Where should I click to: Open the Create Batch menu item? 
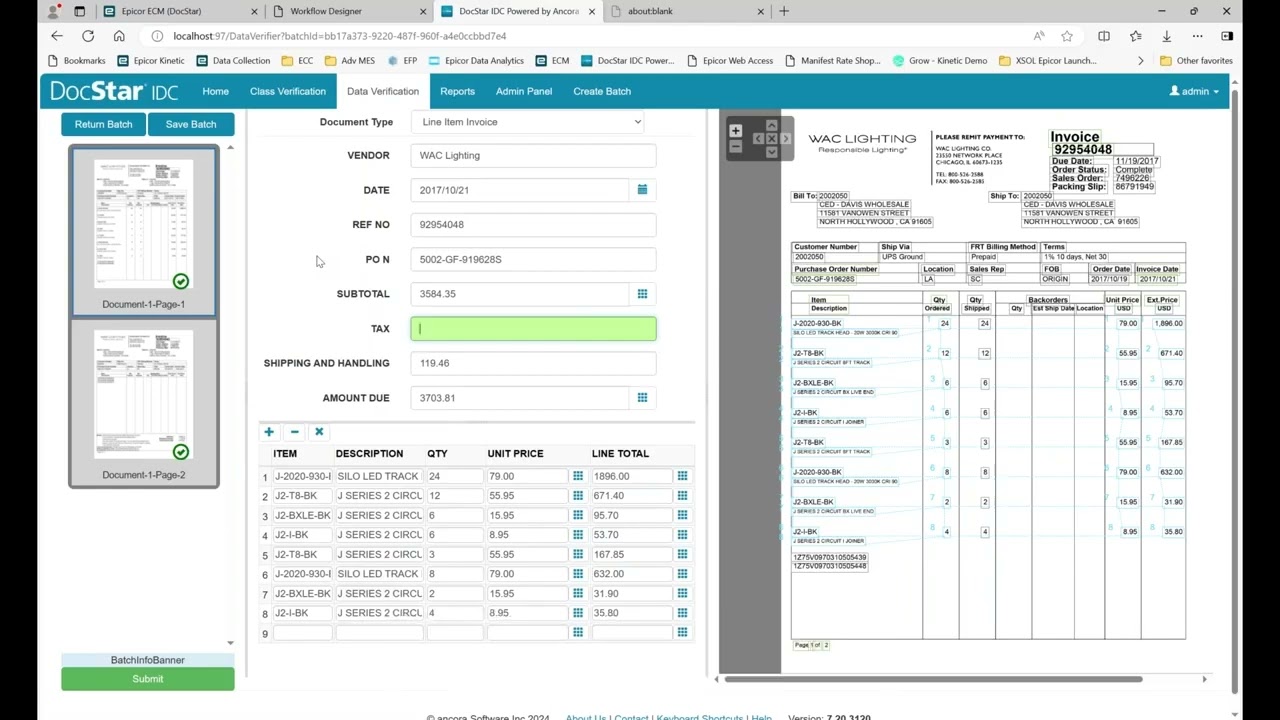point(602,91)
